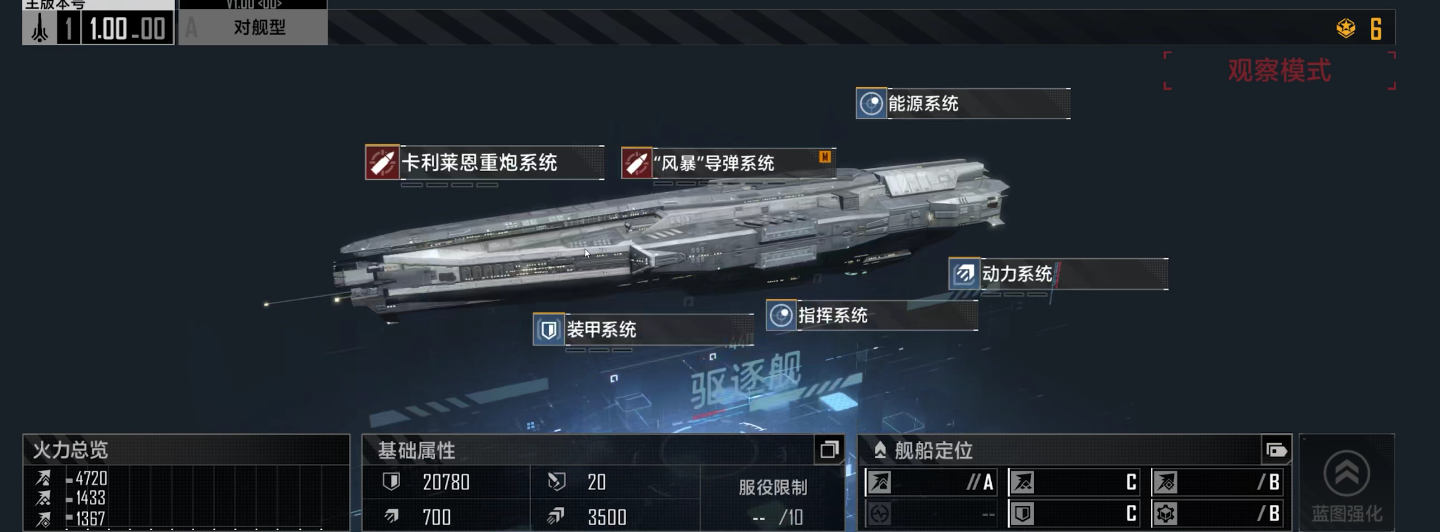Select the top-right B-rated role slot
Screen dimensions: 1440x532
click(x=1217, y=483)
